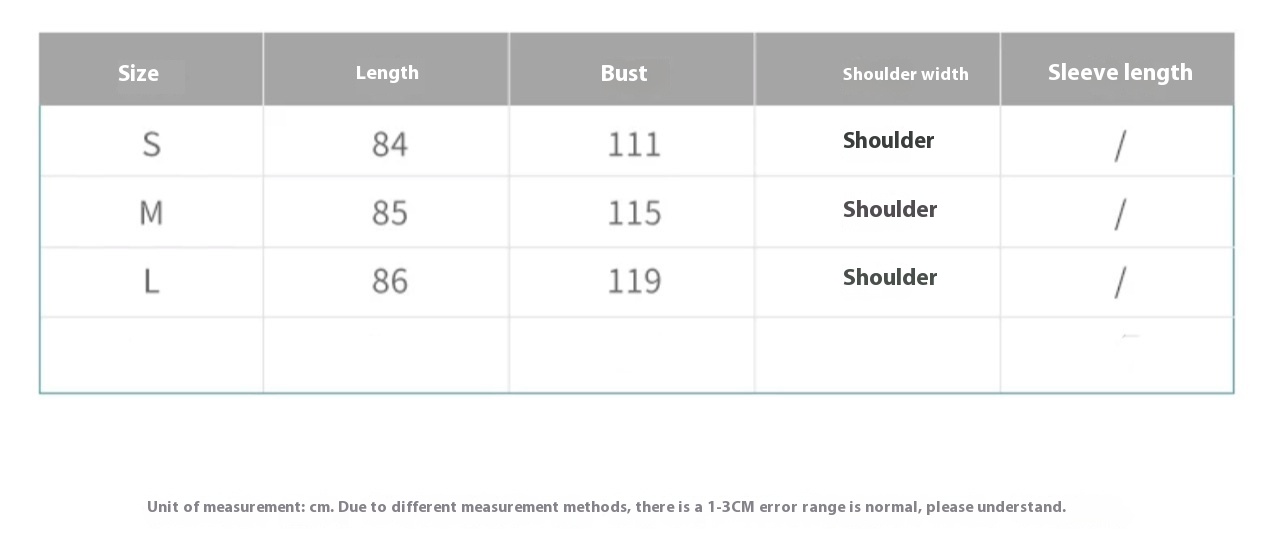Click the sleeve length slash in L row
Image resolution: width=1280 pixels, height=542 pixels.
[x=1120, y=283]
